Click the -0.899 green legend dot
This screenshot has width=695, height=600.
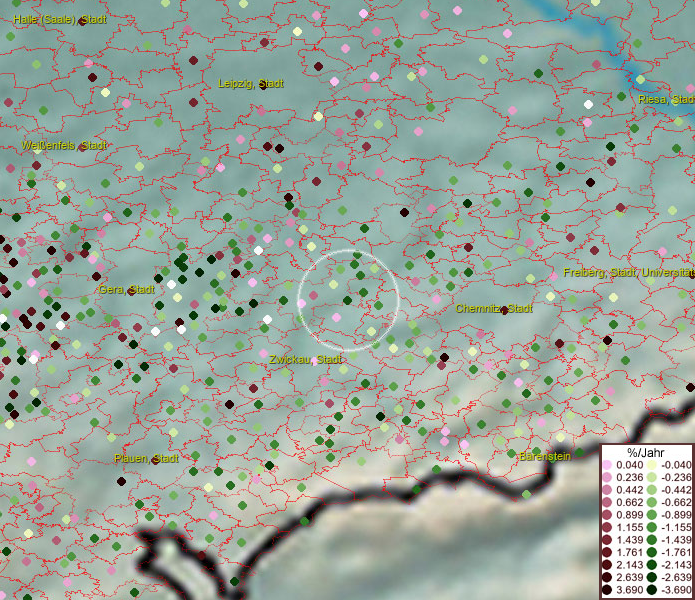(650, 515)
